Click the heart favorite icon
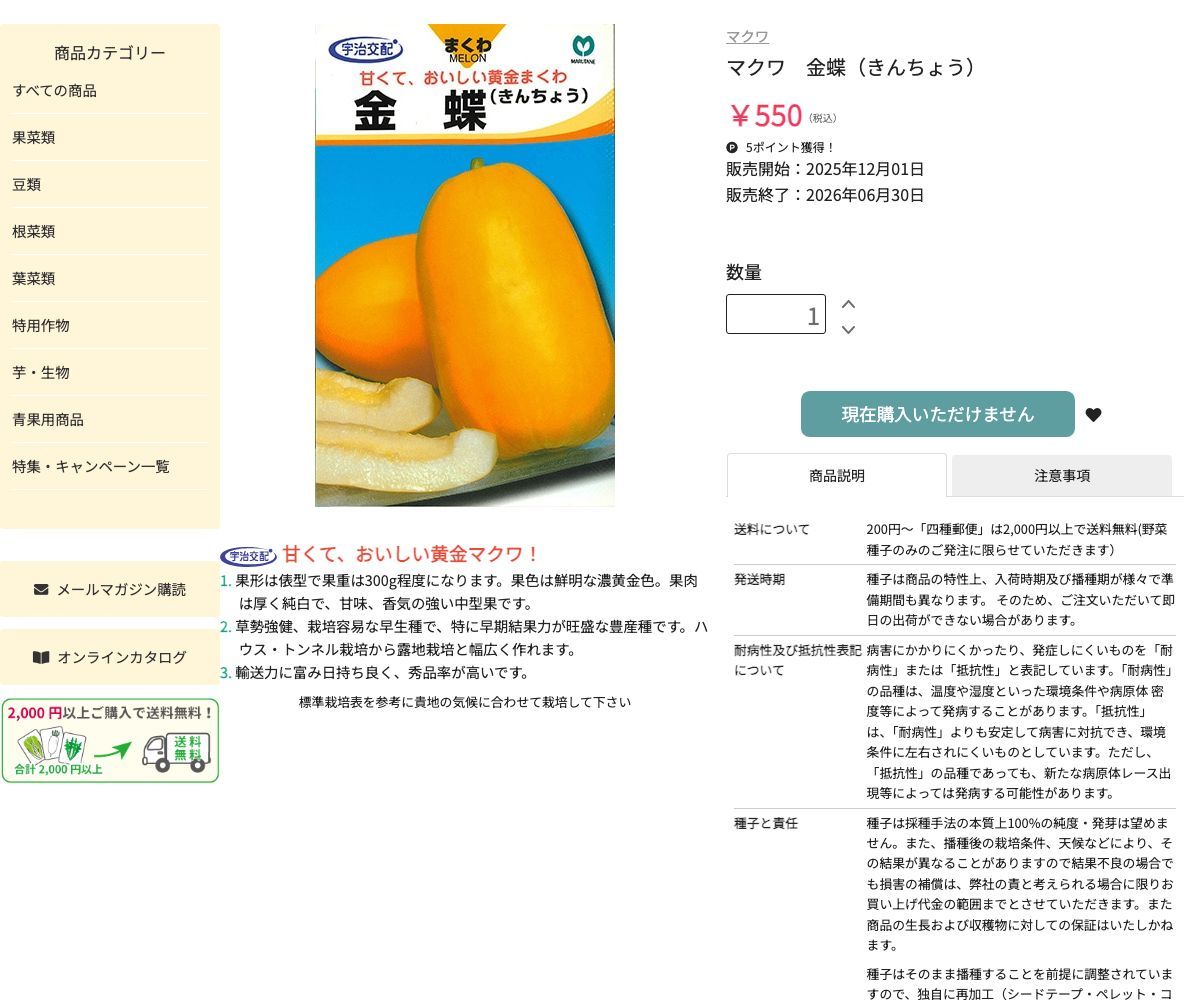1200x1000 pixels. click(x=1093, y=415)
